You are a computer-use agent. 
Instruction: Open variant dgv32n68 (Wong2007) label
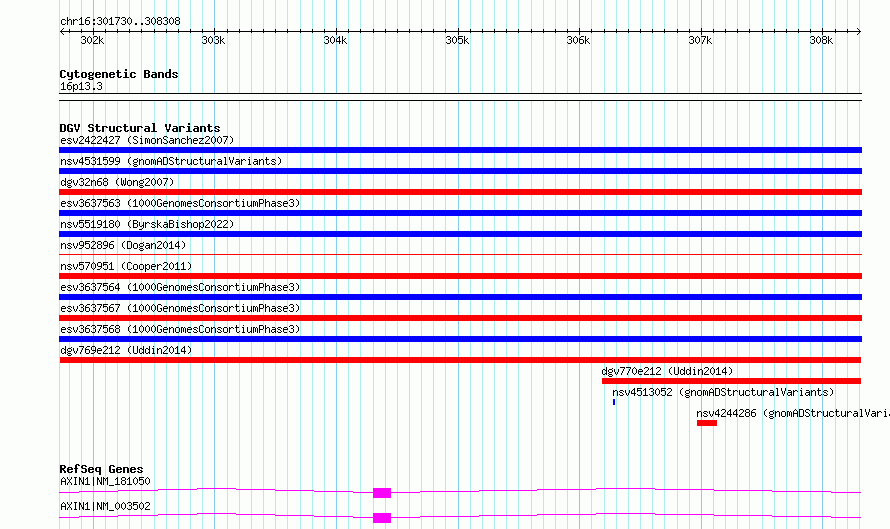117,182
